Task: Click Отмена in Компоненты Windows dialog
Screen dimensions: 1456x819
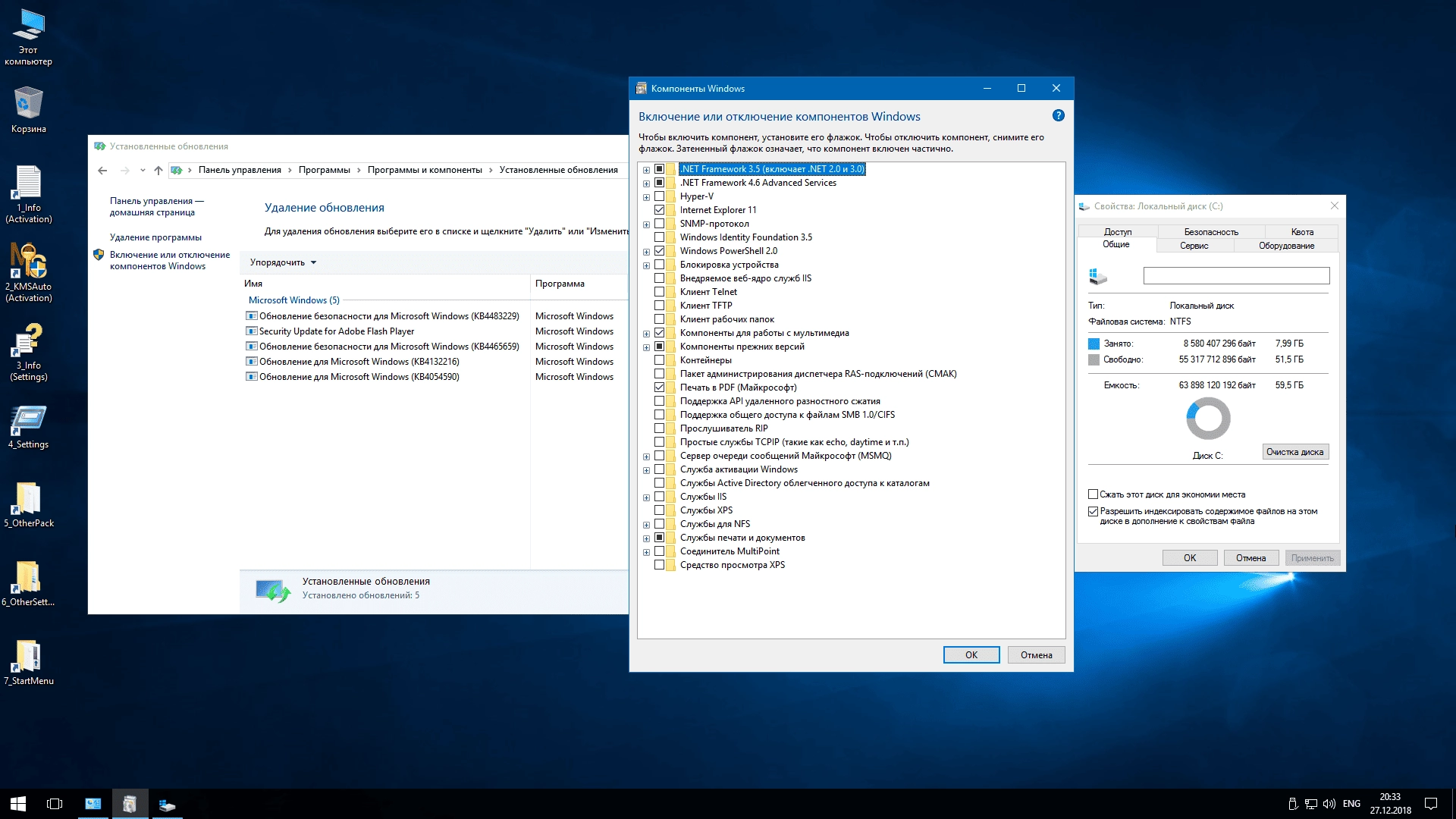Action: click(1036, 655)
